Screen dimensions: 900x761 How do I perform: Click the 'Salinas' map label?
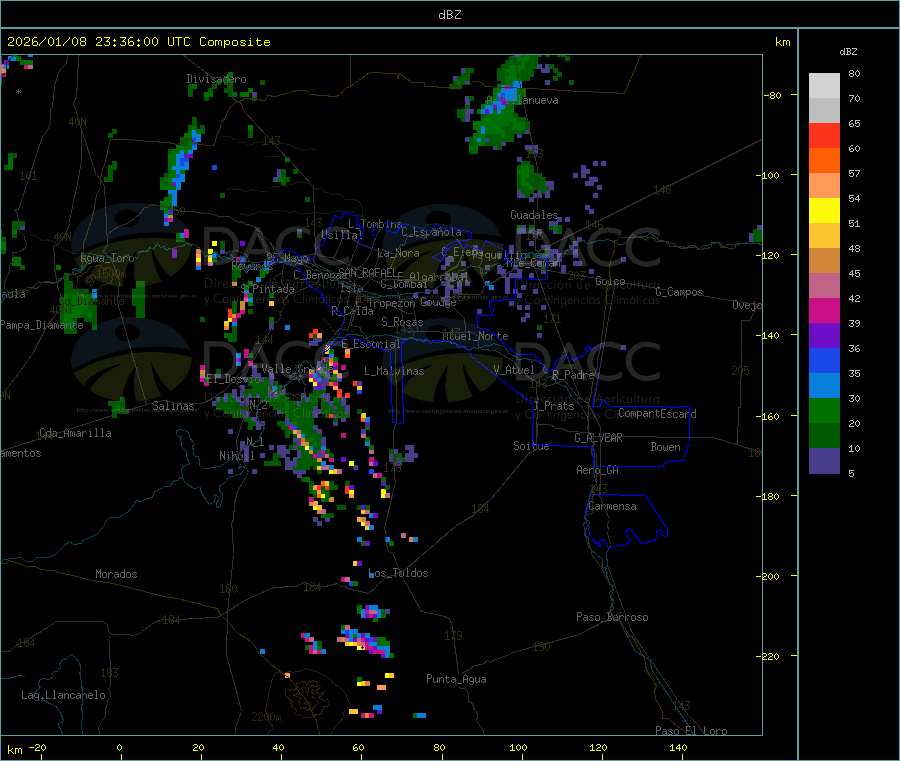coord(173,406)
